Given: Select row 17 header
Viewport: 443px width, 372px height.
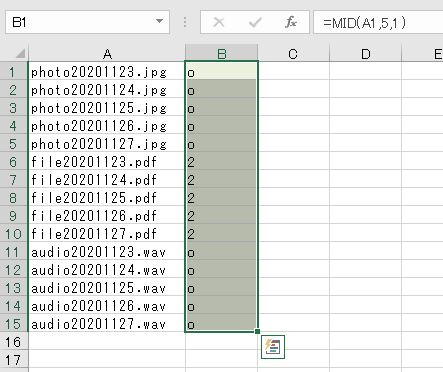Looking at the screenshot, I should tap(13, 360).
